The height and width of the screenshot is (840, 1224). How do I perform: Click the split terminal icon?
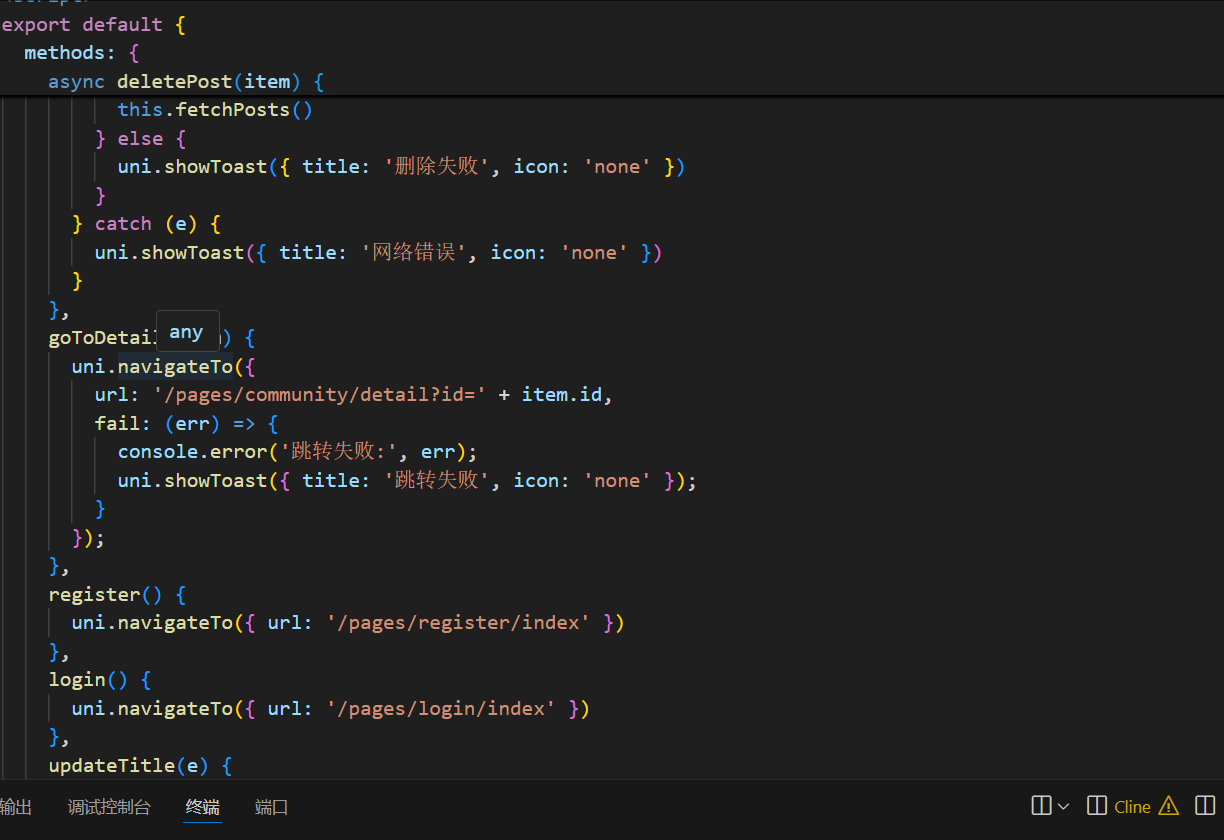[1041, 806]
